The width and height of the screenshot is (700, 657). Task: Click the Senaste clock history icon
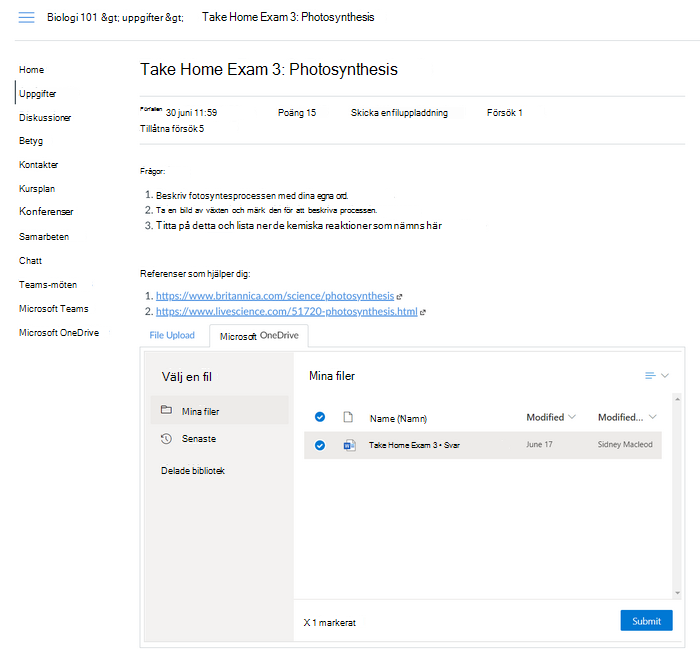point(166,438)
